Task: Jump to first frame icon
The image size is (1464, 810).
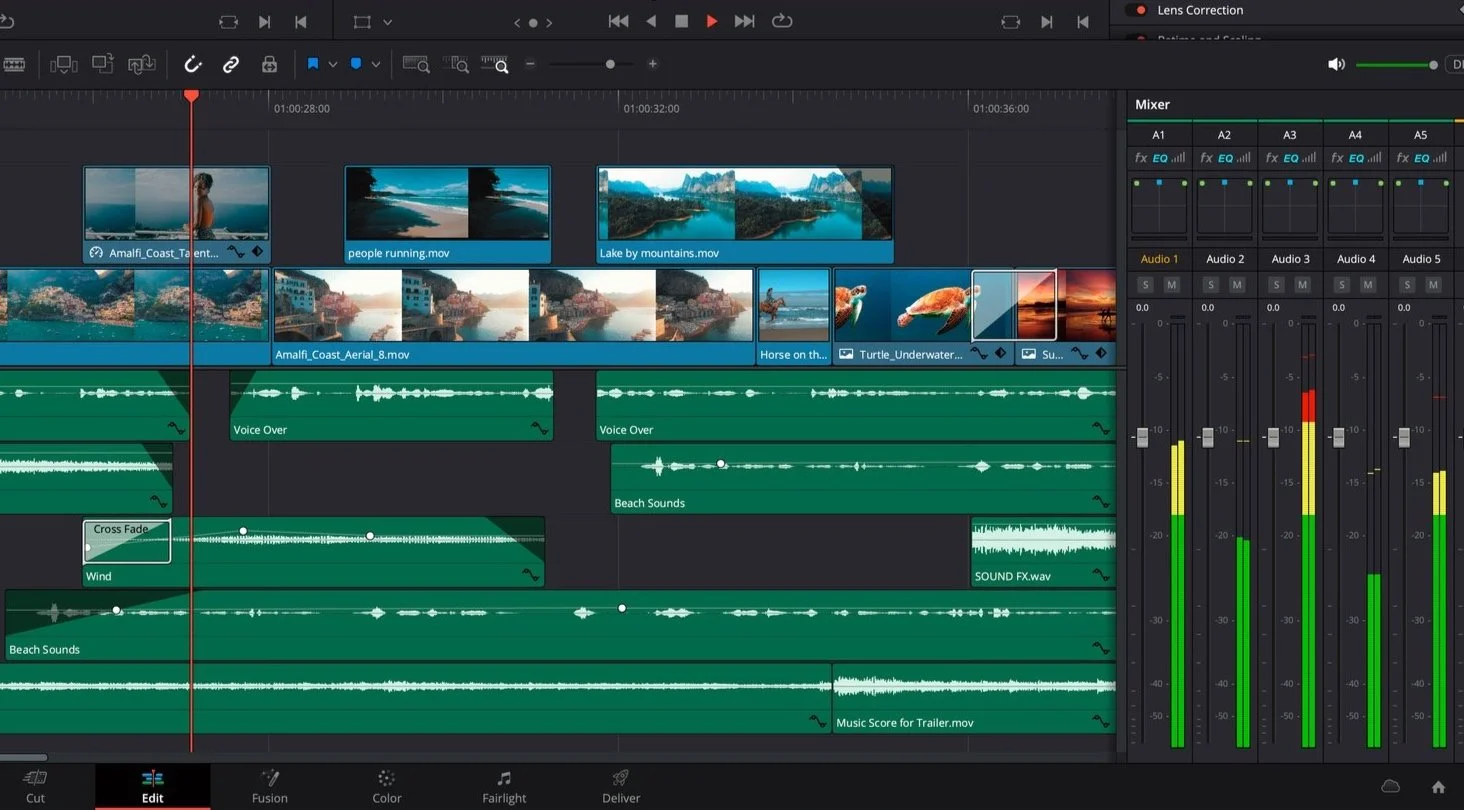Action: 619,21
